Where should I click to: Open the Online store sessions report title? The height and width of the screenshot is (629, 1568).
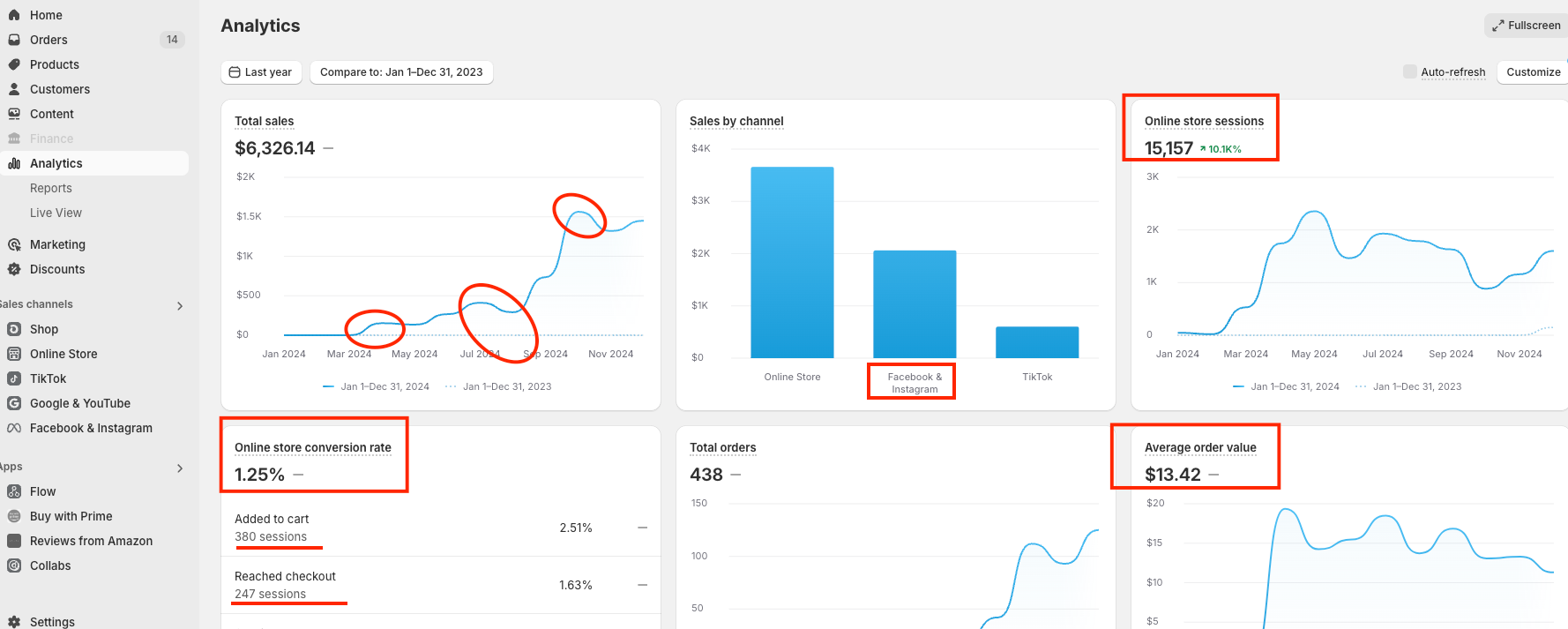coord(1204,121)
